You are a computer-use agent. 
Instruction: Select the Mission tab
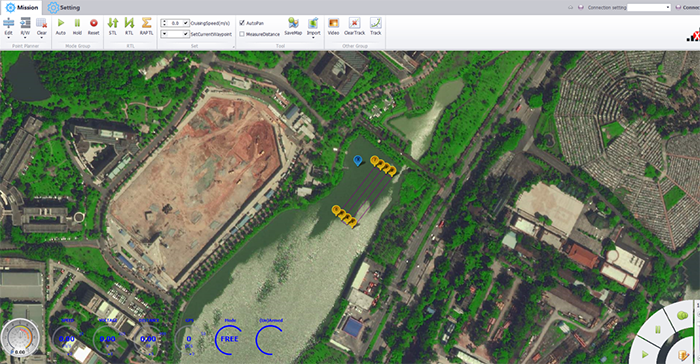pyautogui.click(x=22, y=8)
